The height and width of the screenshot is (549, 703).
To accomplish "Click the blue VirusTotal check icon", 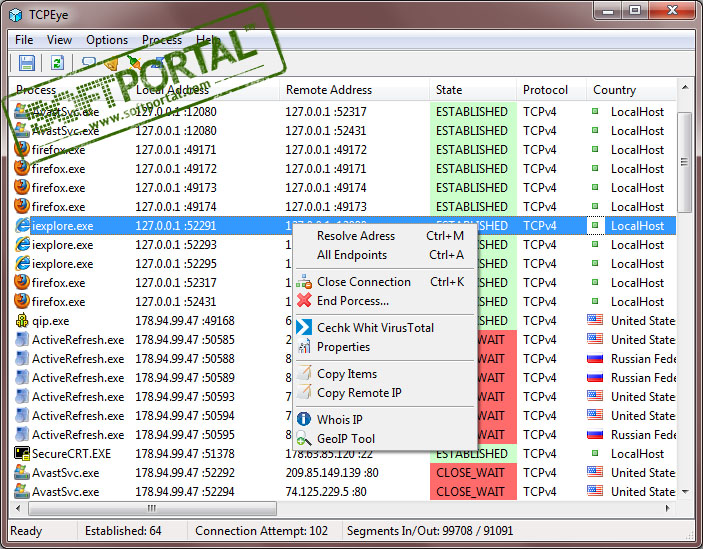I will 304,327.
